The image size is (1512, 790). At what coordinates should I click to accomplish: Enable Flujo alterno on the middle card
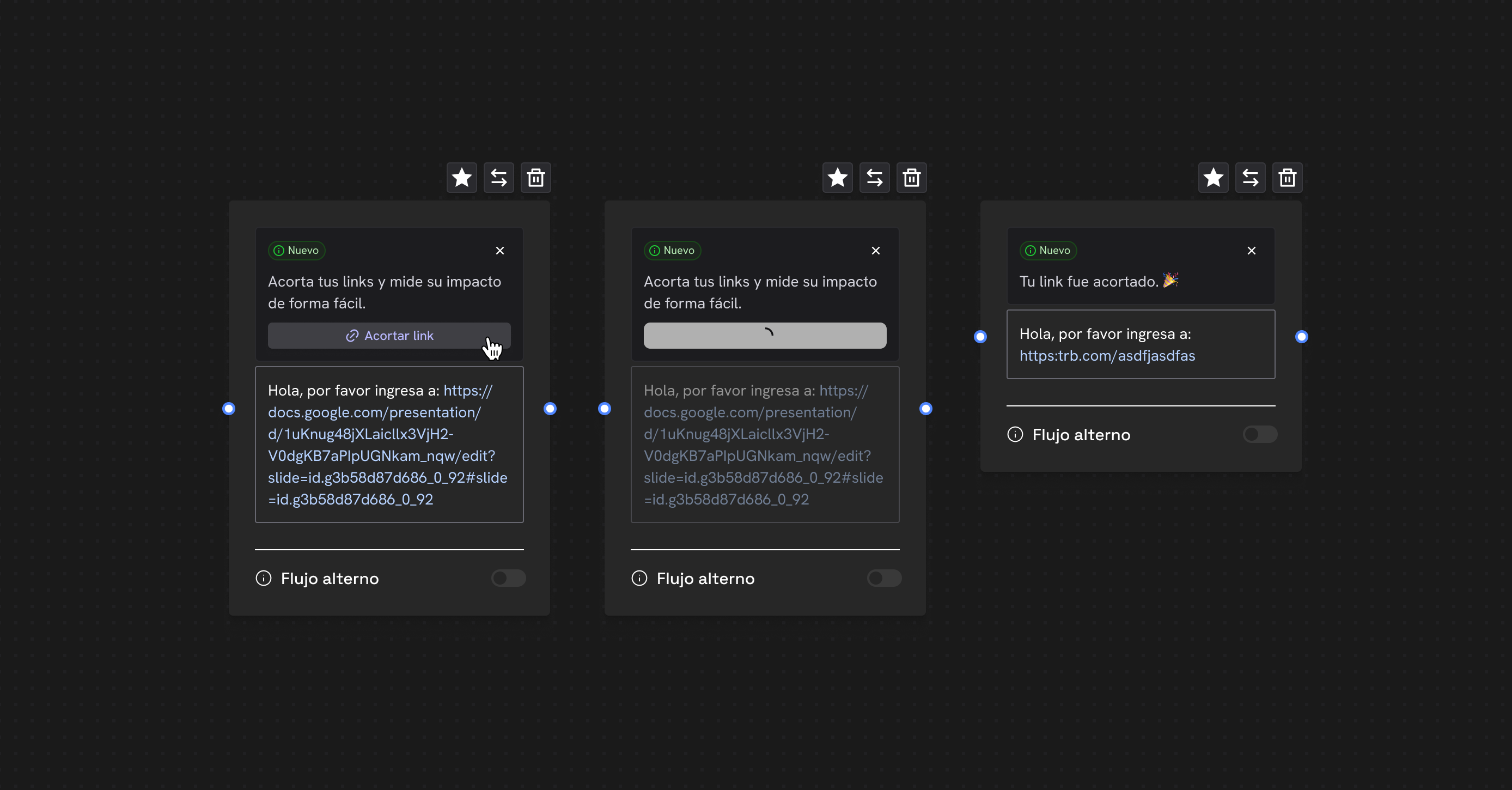click(884, 579)
